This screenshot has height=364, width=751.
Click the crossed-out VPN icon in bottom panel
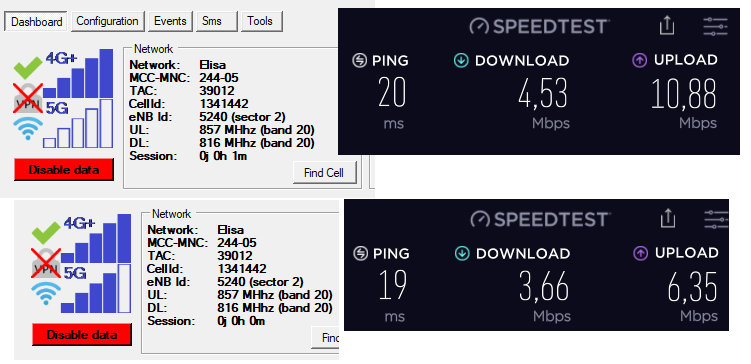click(46, 262)
